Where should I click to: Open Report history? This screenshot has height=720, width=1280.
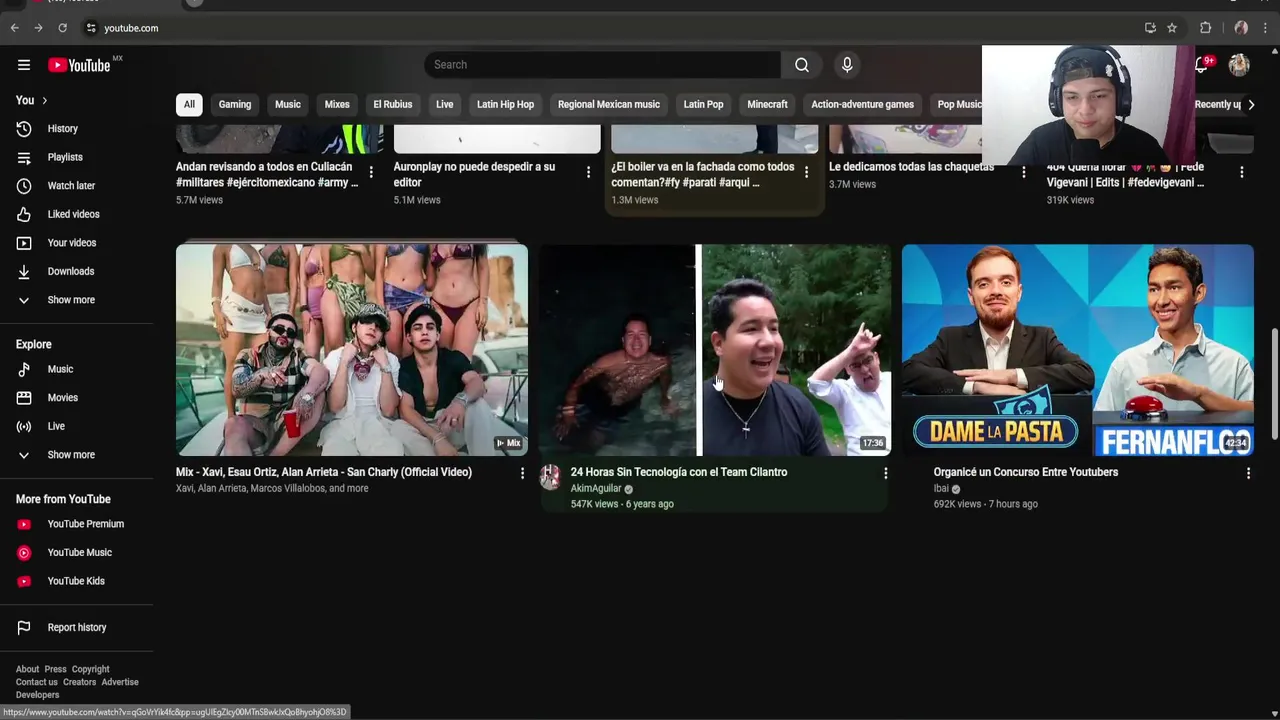(76, 627)
